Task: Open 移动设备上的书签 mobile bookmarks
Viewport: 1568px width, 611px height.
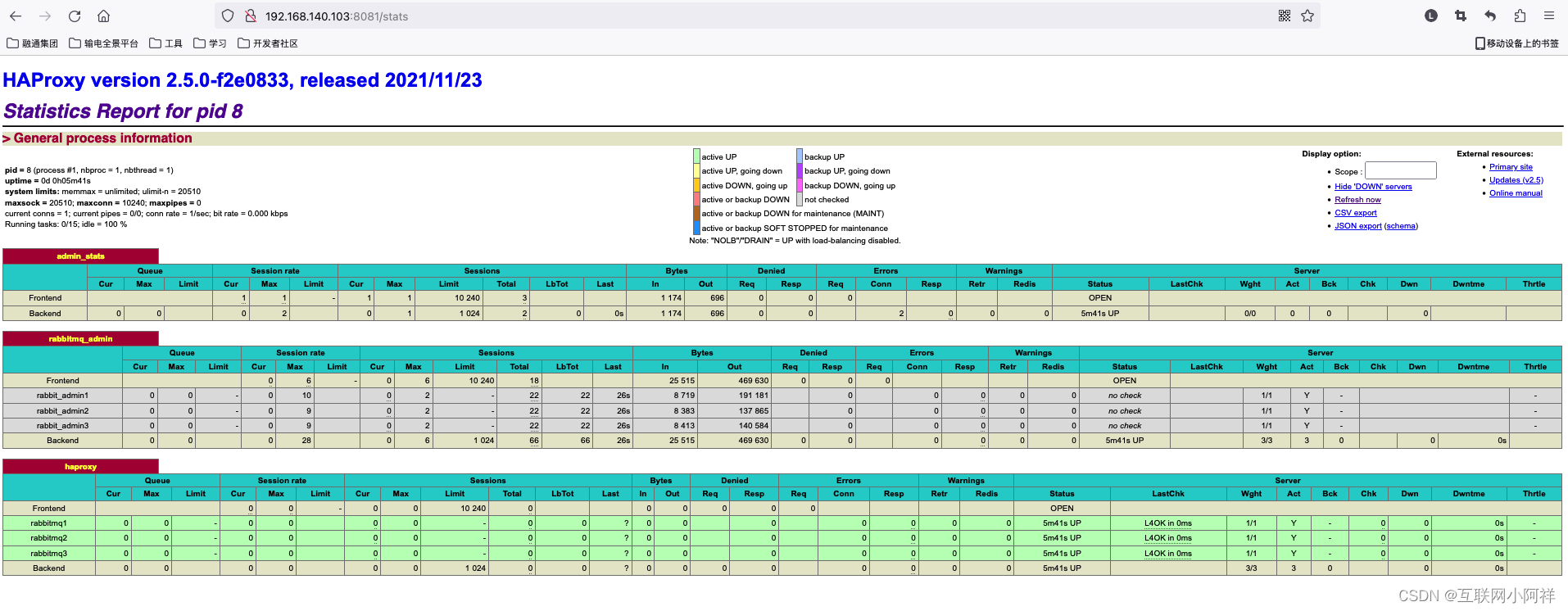Action: pyautogui.click(x=1516, y=43)
